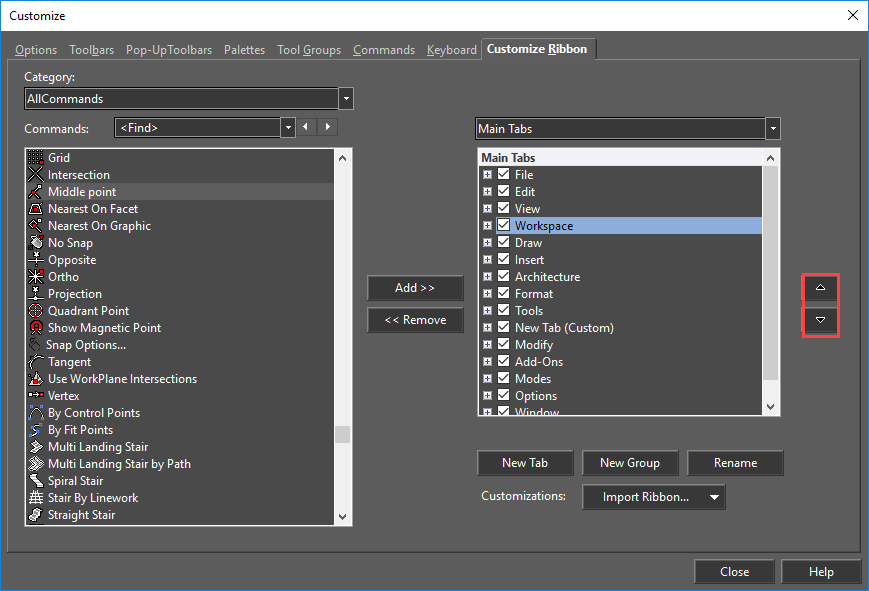Open the Toolbars tab
The width and height of the screenshot is (869, 591).
tap(91, 50)
